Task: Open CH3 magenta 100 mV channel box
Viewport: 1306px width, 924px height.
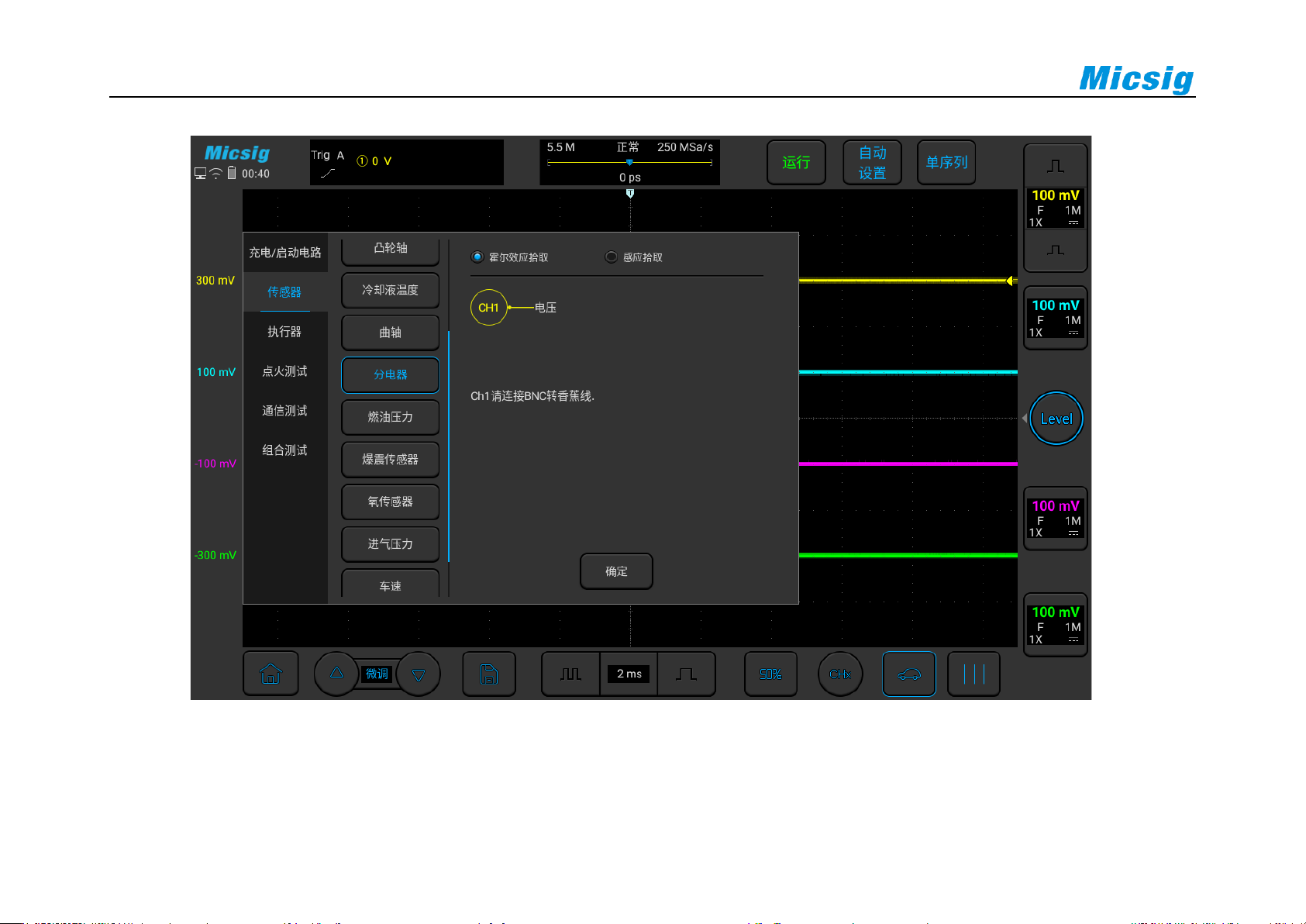Action: pos(1056,519)
